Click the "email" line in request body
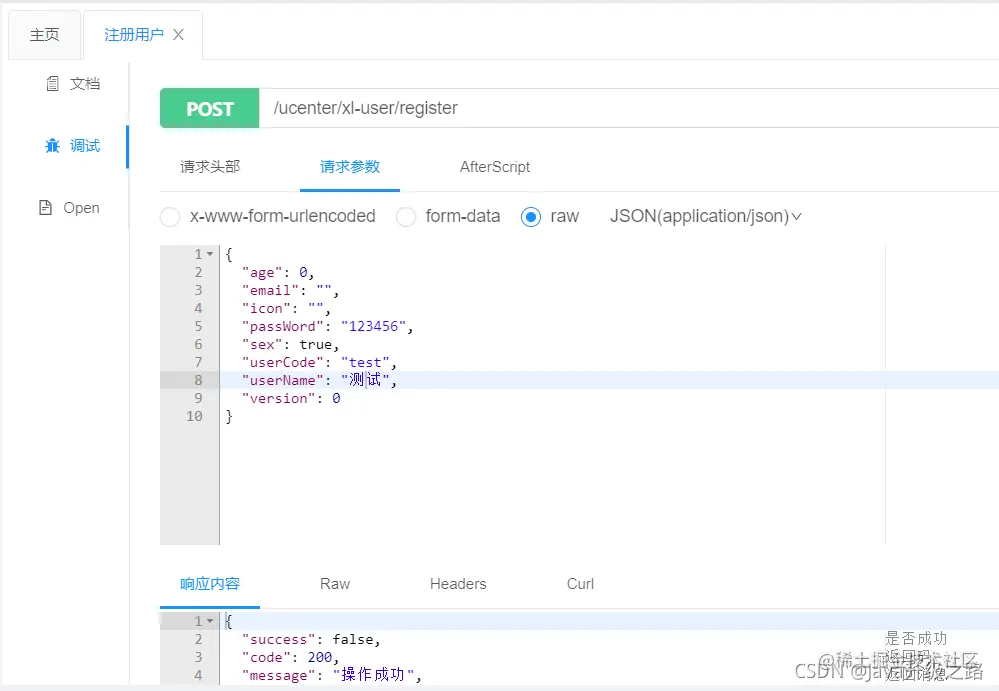This screenshot has width=999, height=691. click(291, 290)
